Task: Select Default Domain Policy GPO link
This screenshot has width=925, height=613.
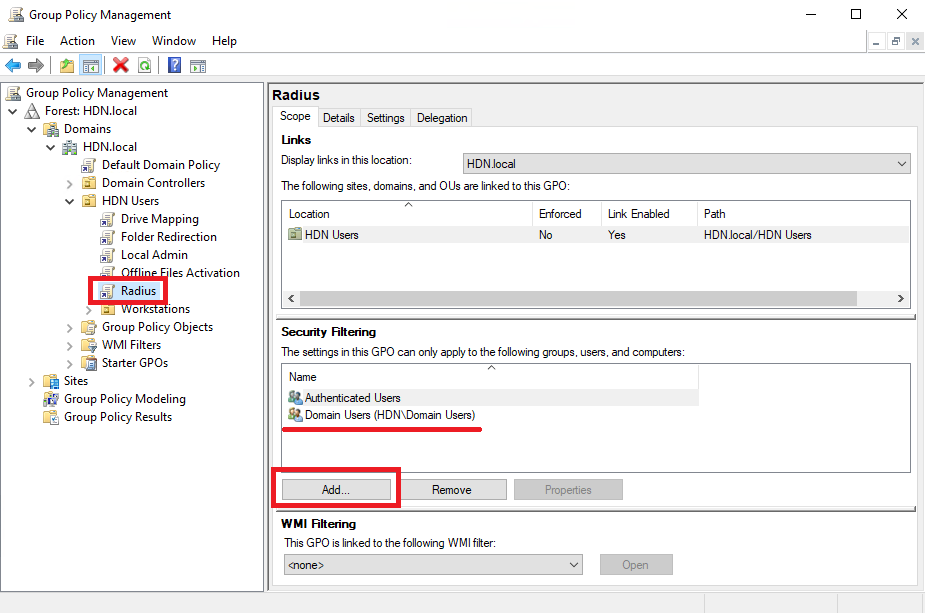Action: coord(160,165)
